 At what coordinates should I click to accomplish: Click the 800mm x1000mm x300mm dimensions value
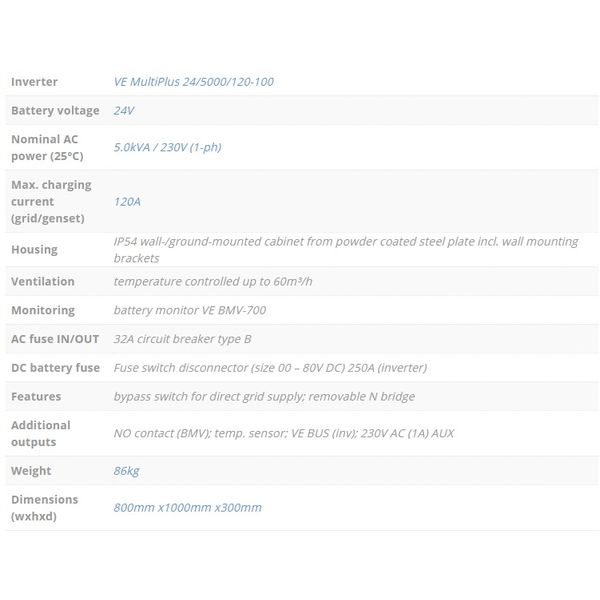coord(188,508)
